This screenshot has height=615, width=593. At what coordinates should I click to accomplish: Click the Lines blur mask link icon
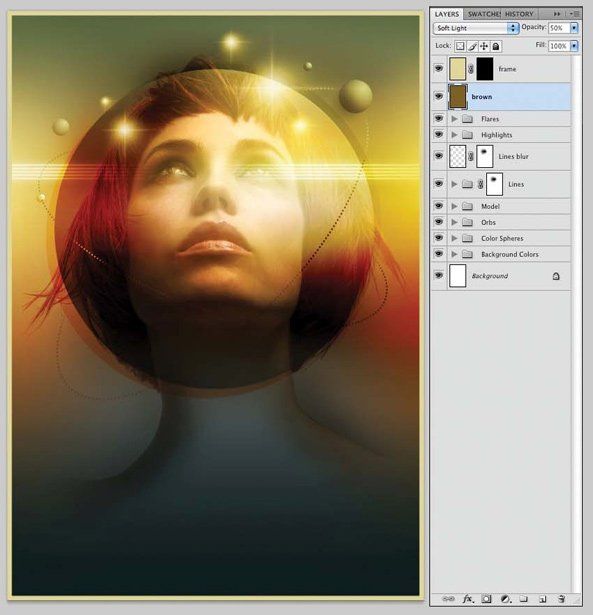point(471,156)
